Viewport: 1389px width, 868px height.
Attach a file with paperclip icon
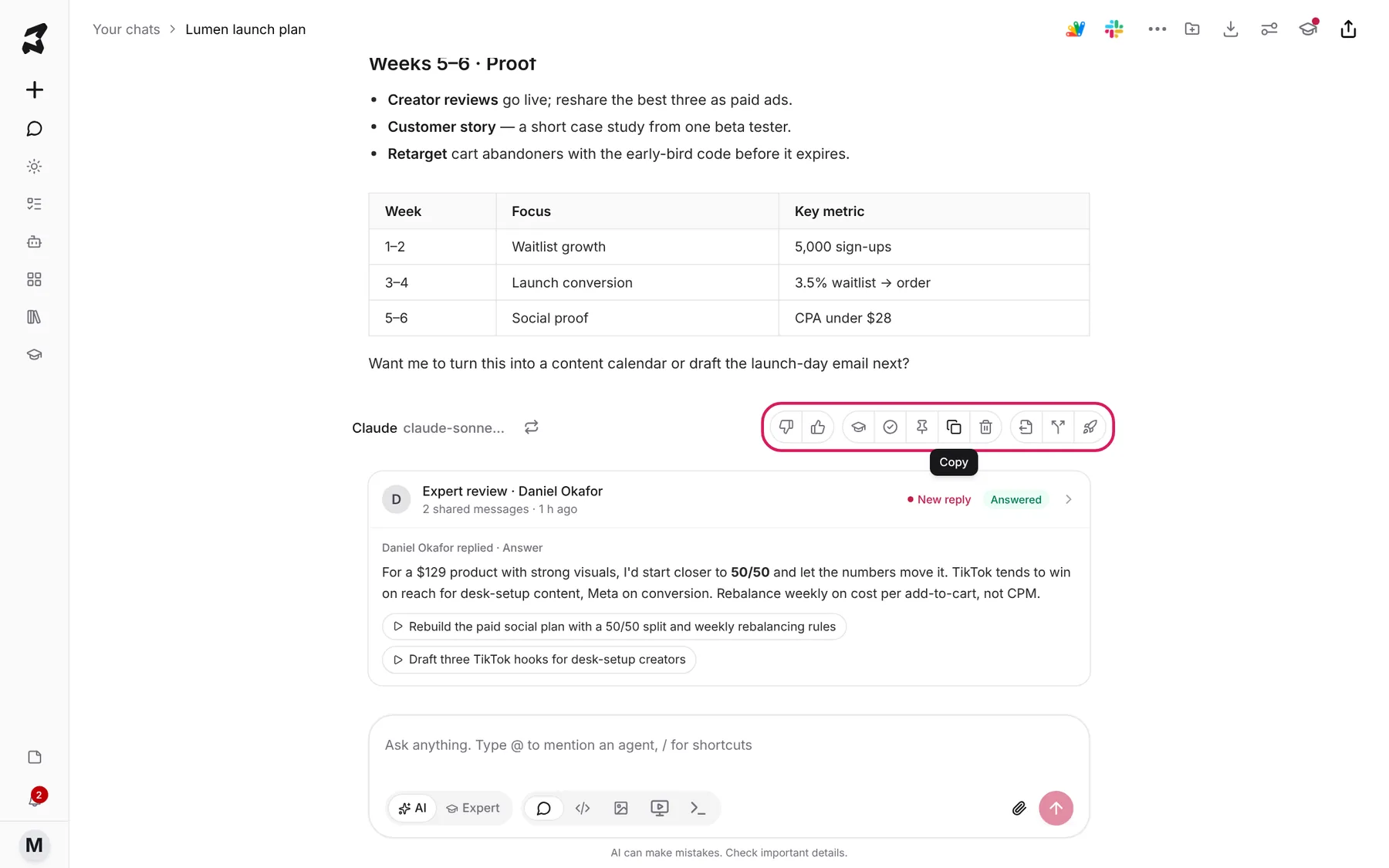click(1019, 808)
